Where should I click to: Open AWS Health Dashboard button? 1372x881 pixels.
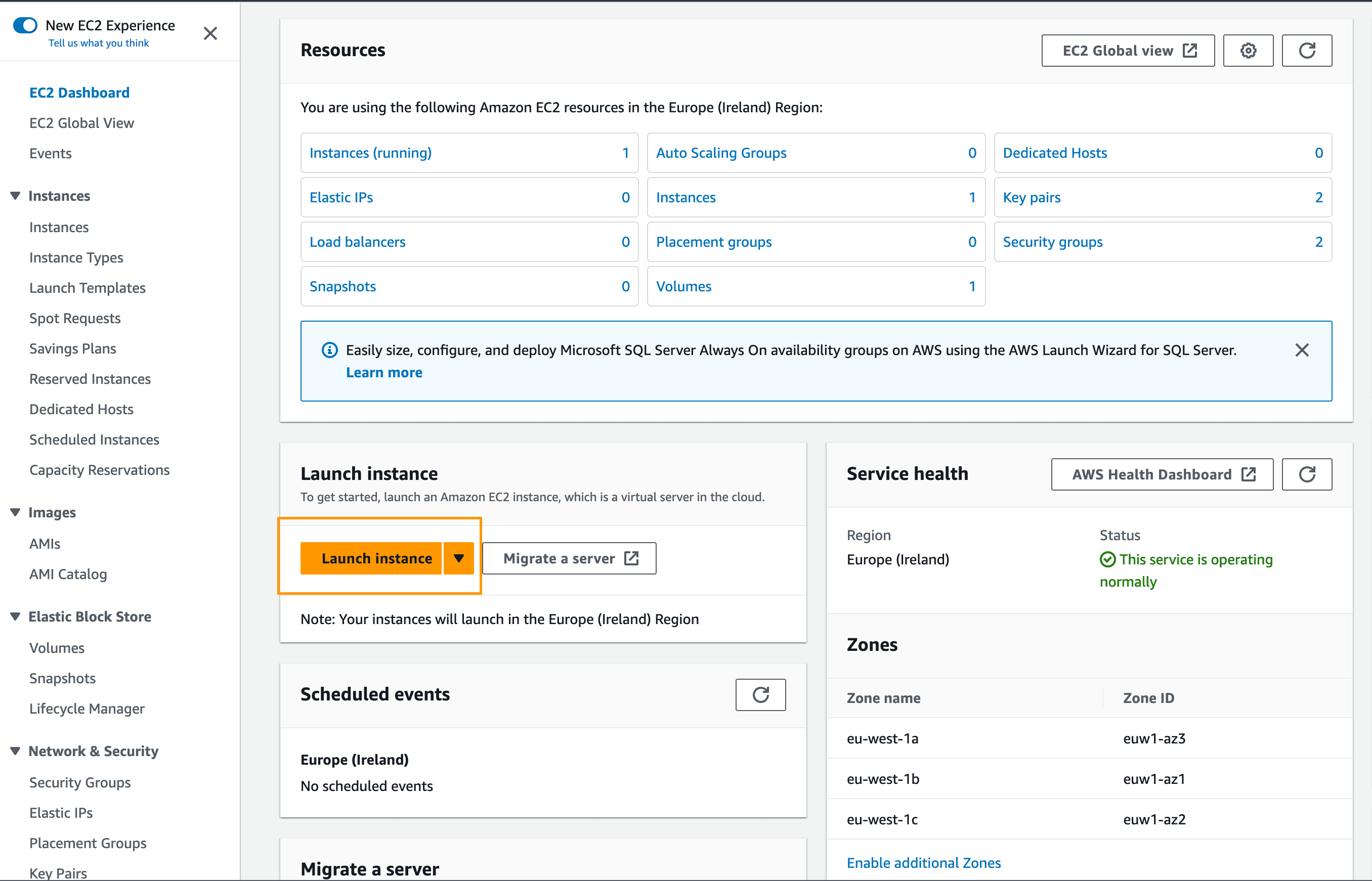tap(1162, 474)
